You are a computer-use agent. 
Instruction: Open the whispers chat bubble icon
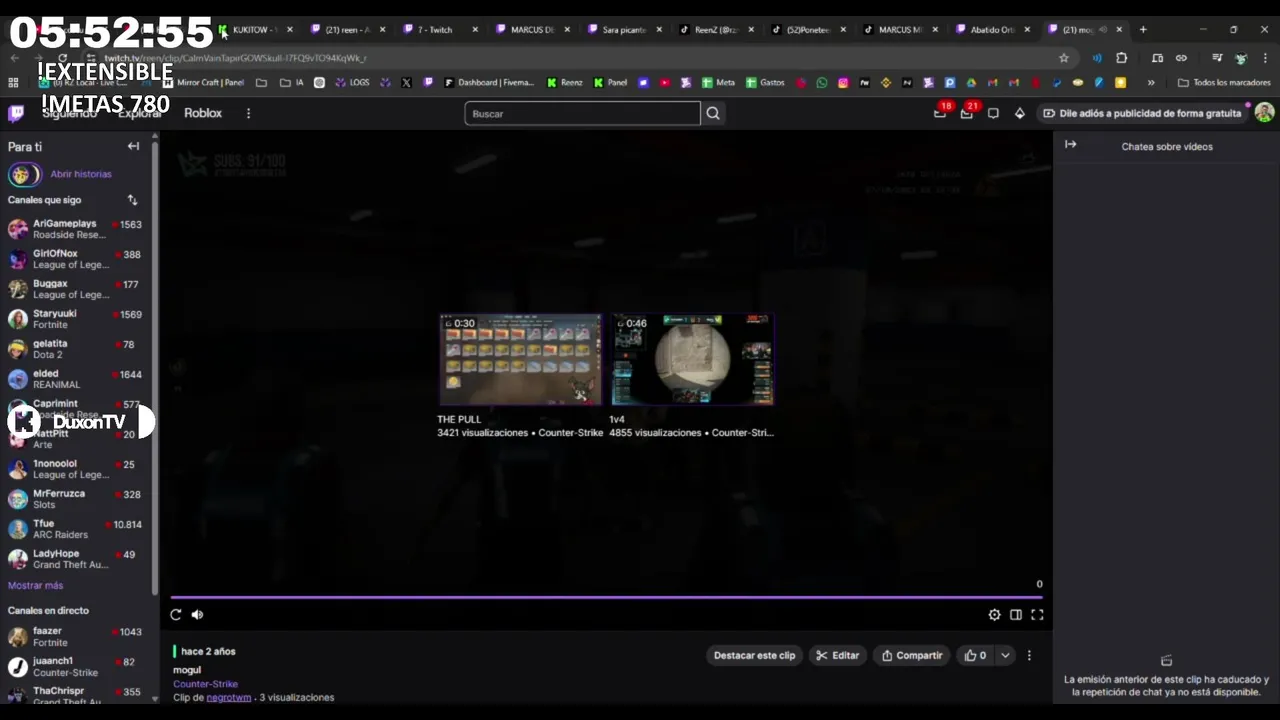click(993, 113)
